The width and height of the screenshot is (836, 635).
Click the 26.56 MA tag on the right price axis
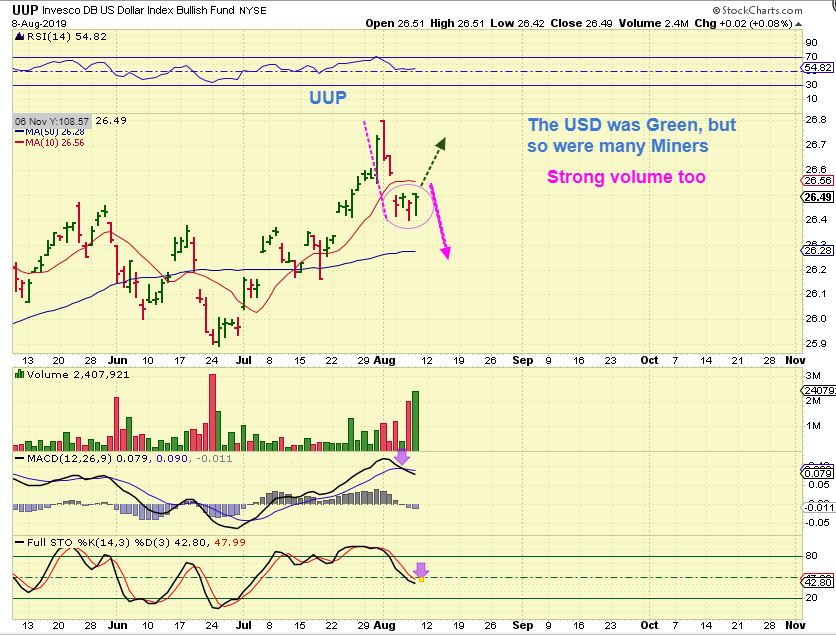(x=818, y=181)
